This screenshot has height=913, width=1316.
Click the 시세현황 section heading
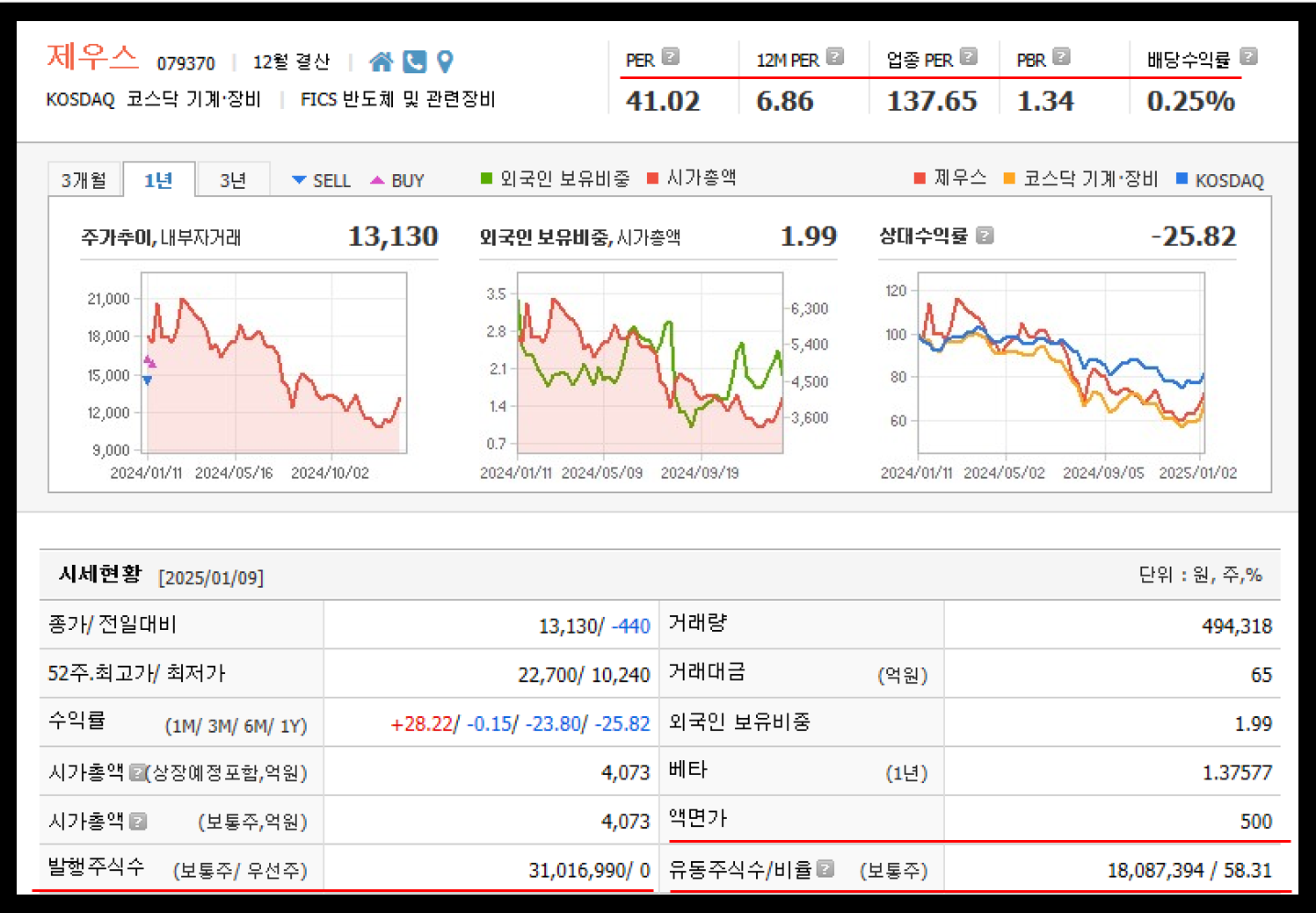[99, 574]
